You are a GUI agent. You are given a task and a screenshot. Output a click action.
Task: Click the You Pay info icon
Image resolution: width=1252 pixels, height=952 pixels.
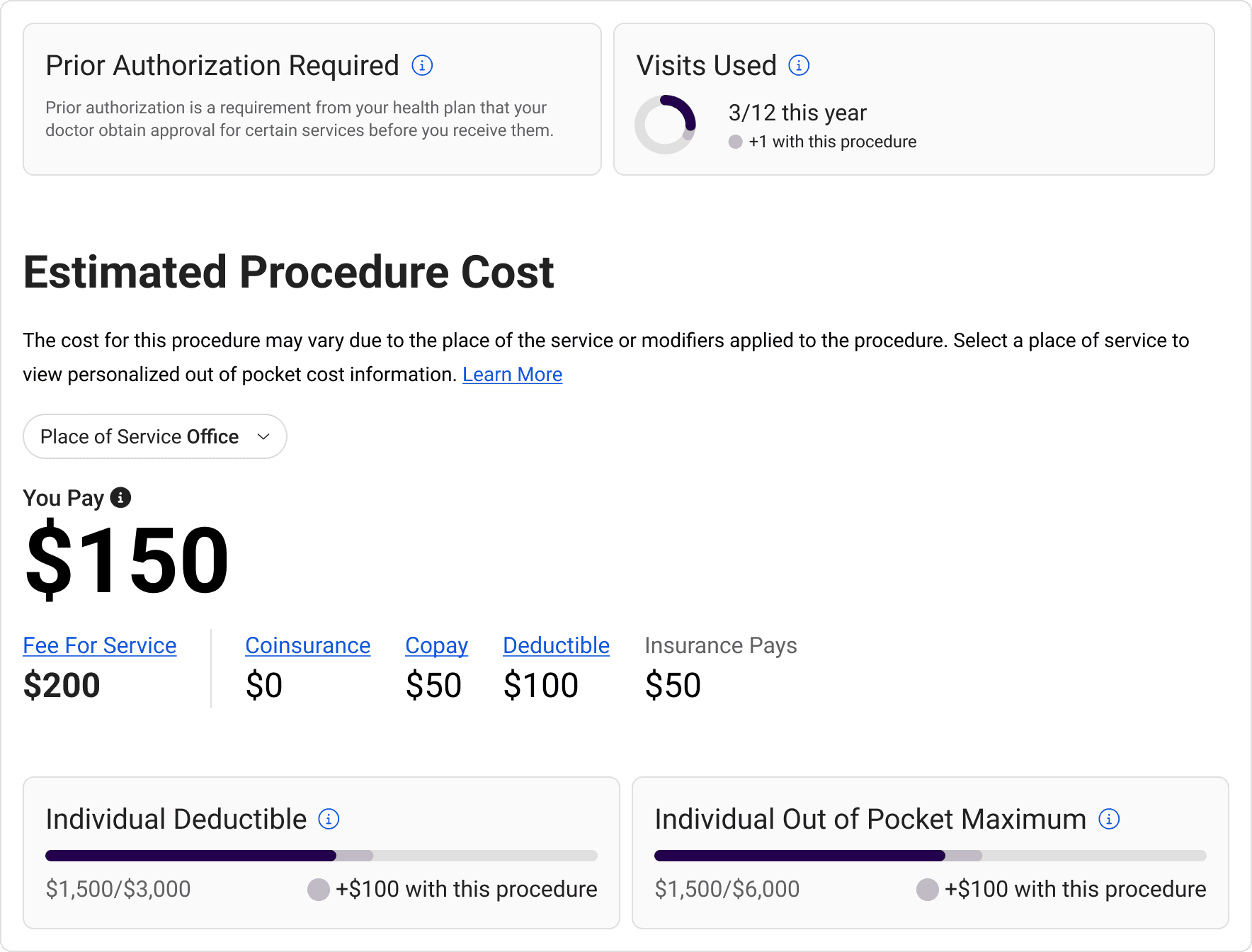(x=120, y=497)
